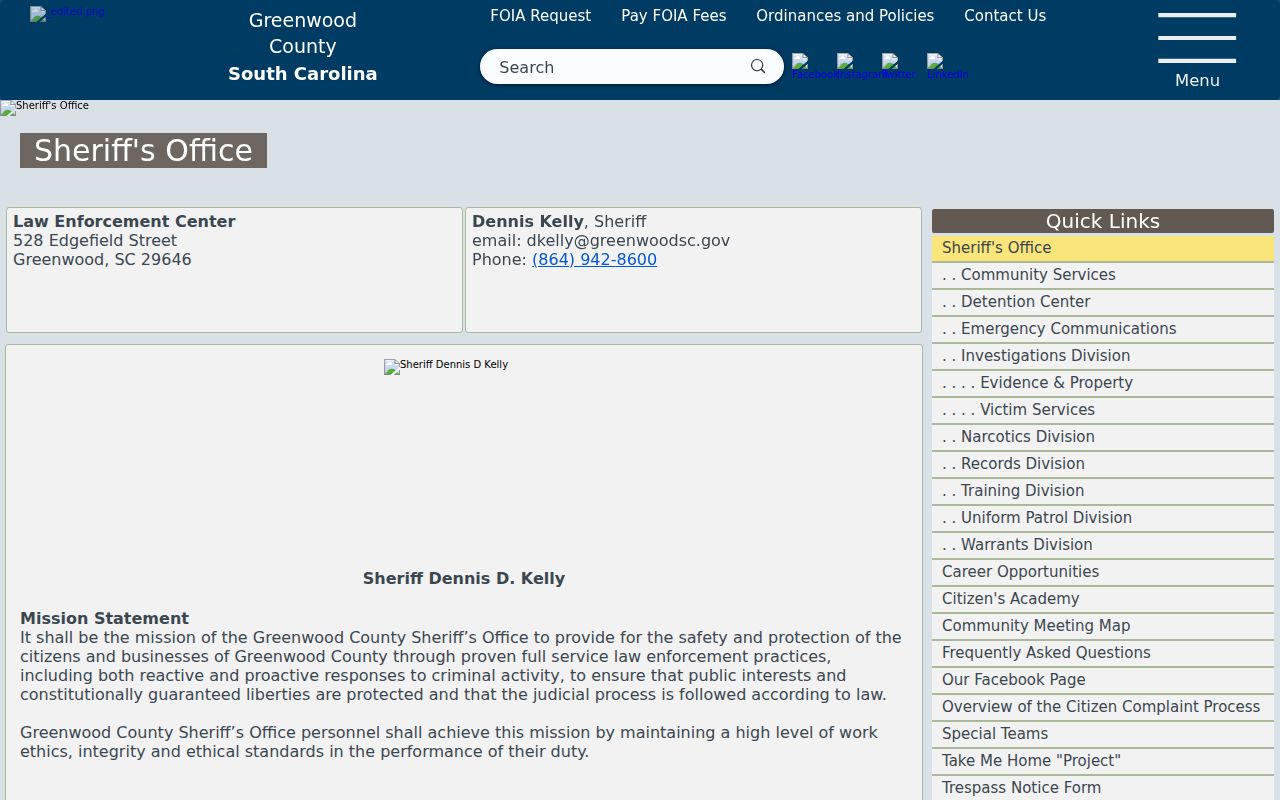Click the Sheriff's Office page heading banner
The height and width of the screenshot is (800, 1280).
143,151
